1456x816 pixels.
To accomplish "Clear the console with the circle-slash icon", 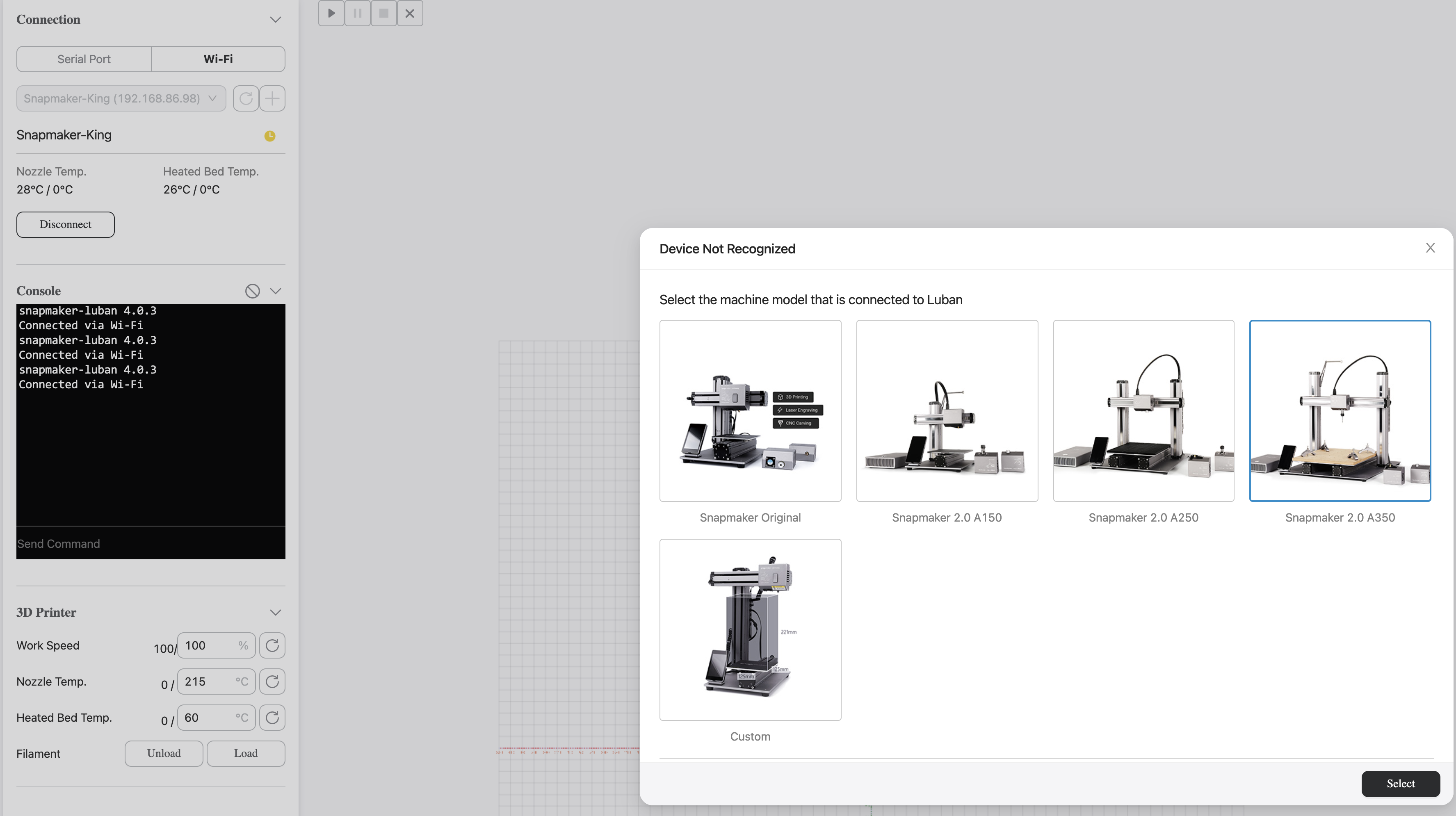I will click(252, 291).
